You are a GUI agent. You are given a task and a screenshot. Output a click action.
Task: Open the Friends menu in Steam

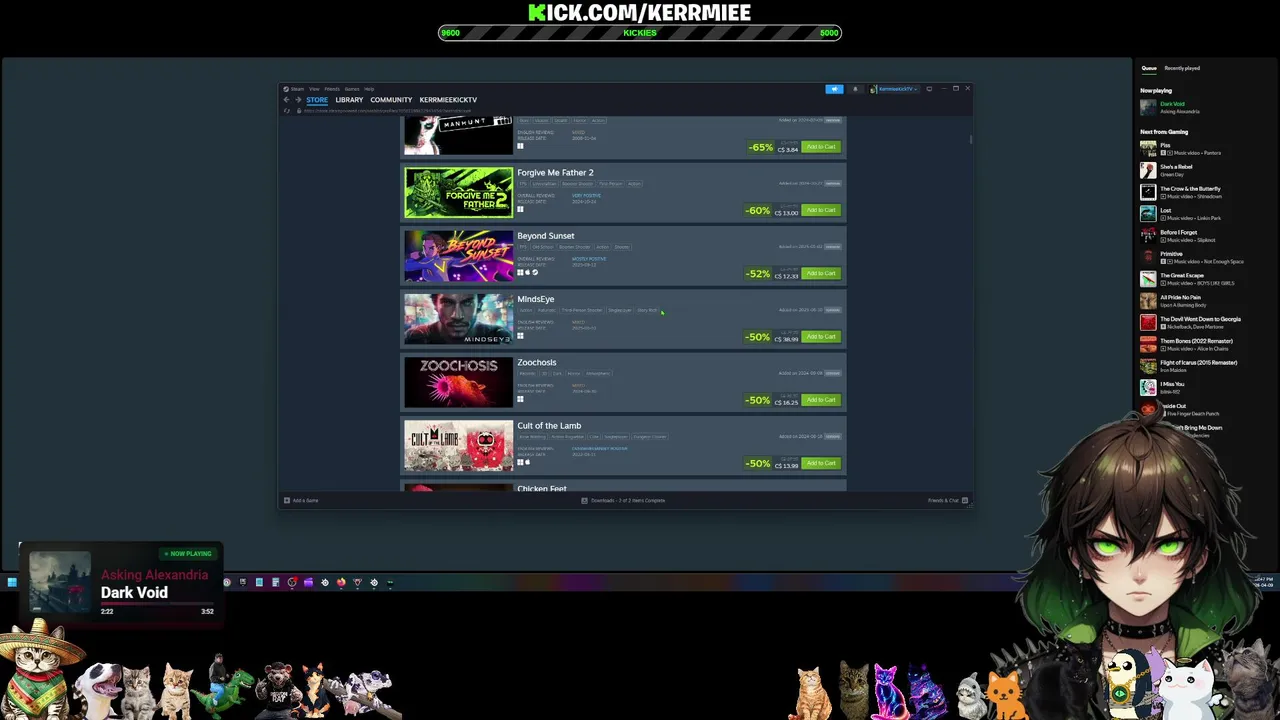tap(332, 89)
